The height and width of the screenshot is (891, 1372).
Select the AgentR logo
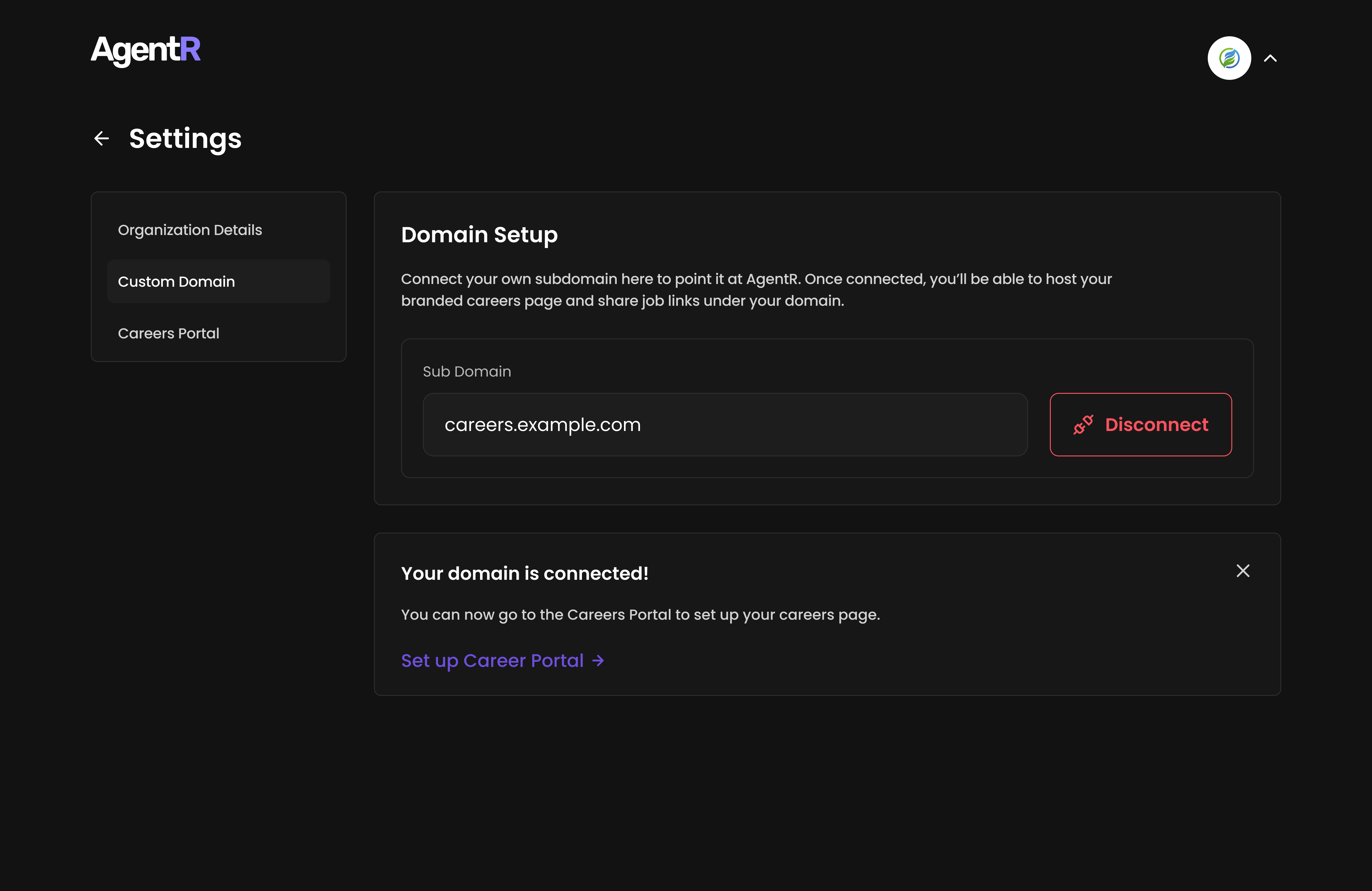[x=145, y=51]
